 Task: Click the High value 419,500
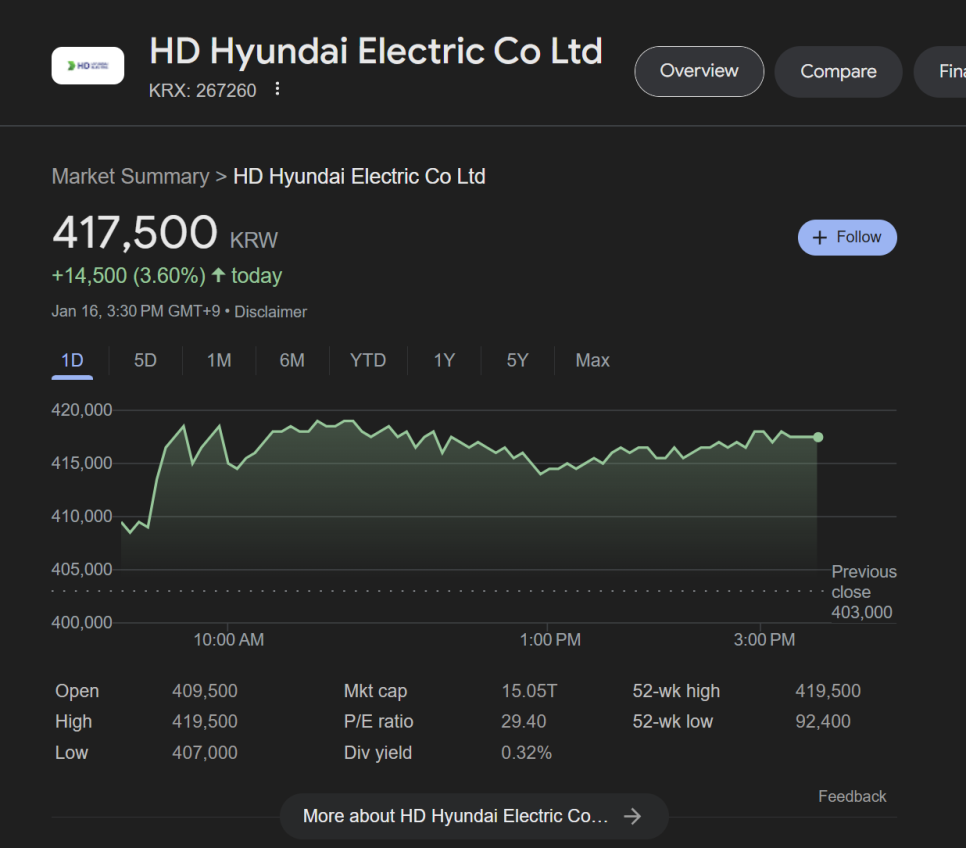coord(205,722)
